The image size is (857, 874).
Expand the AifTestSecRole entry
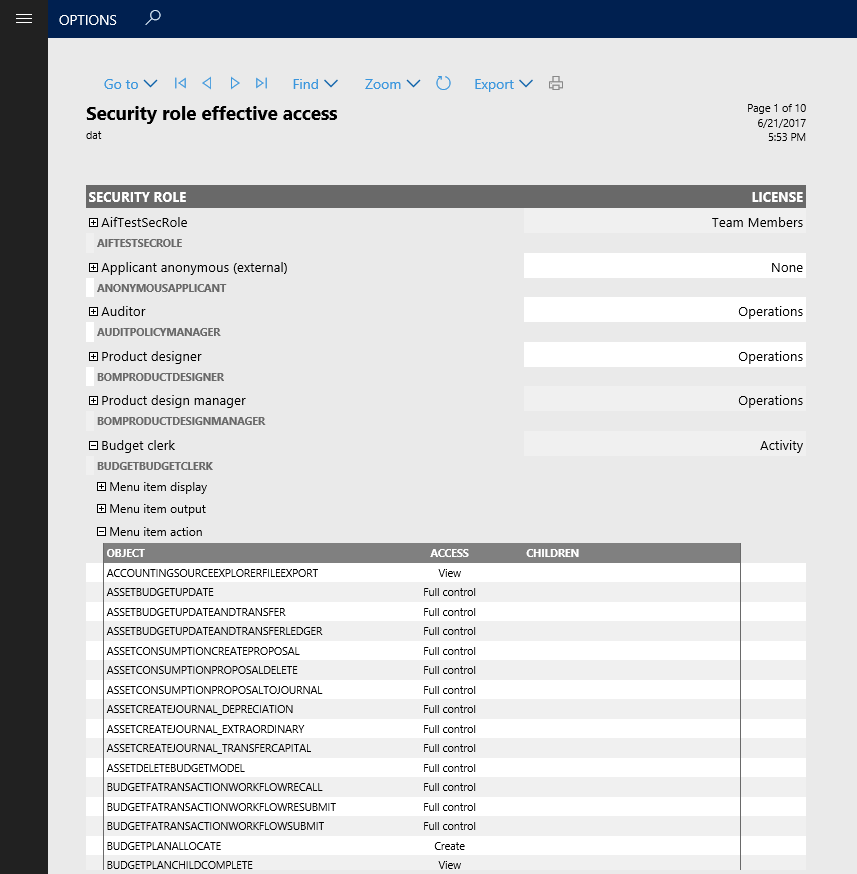point(92,222)
